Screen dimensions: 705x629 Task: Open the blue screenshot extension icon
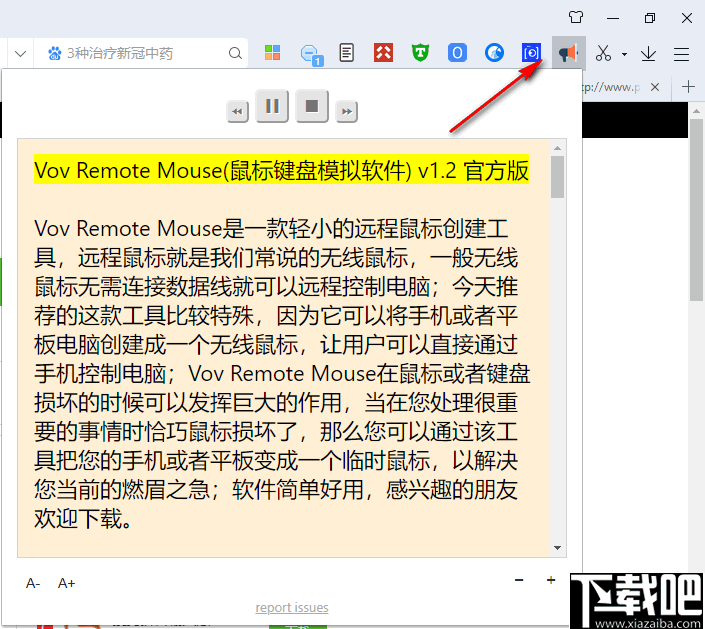(531, 53)
